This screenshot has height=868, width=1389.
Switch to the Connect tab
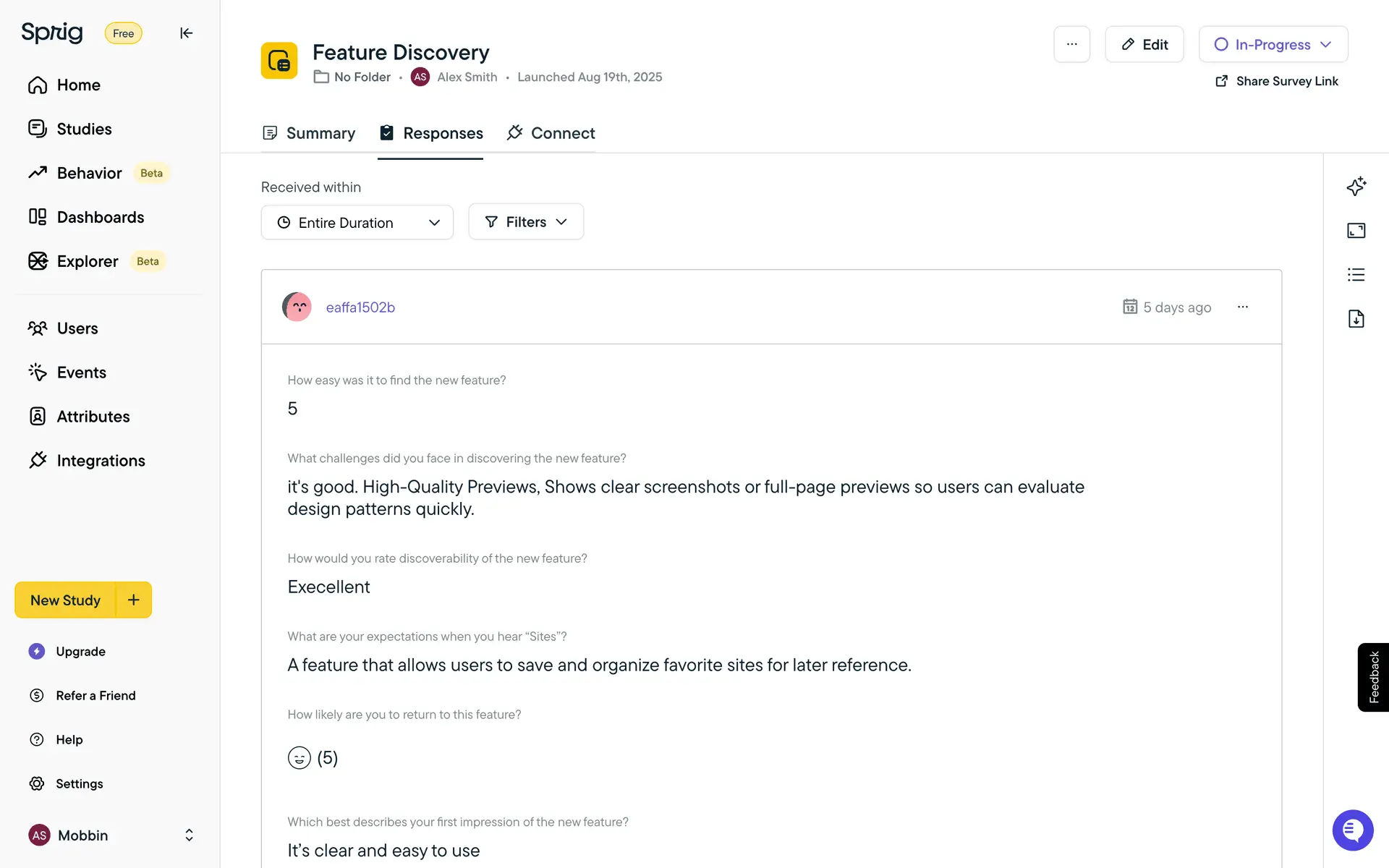click(551, 133)
